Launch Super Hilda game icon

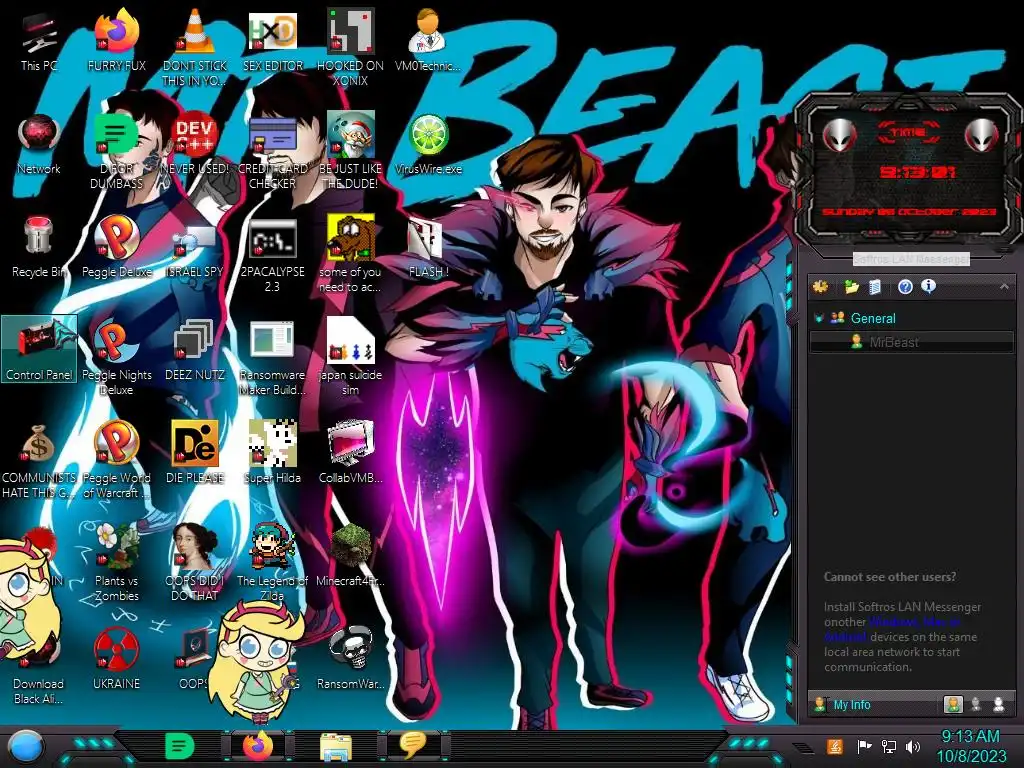coord(273,452)
